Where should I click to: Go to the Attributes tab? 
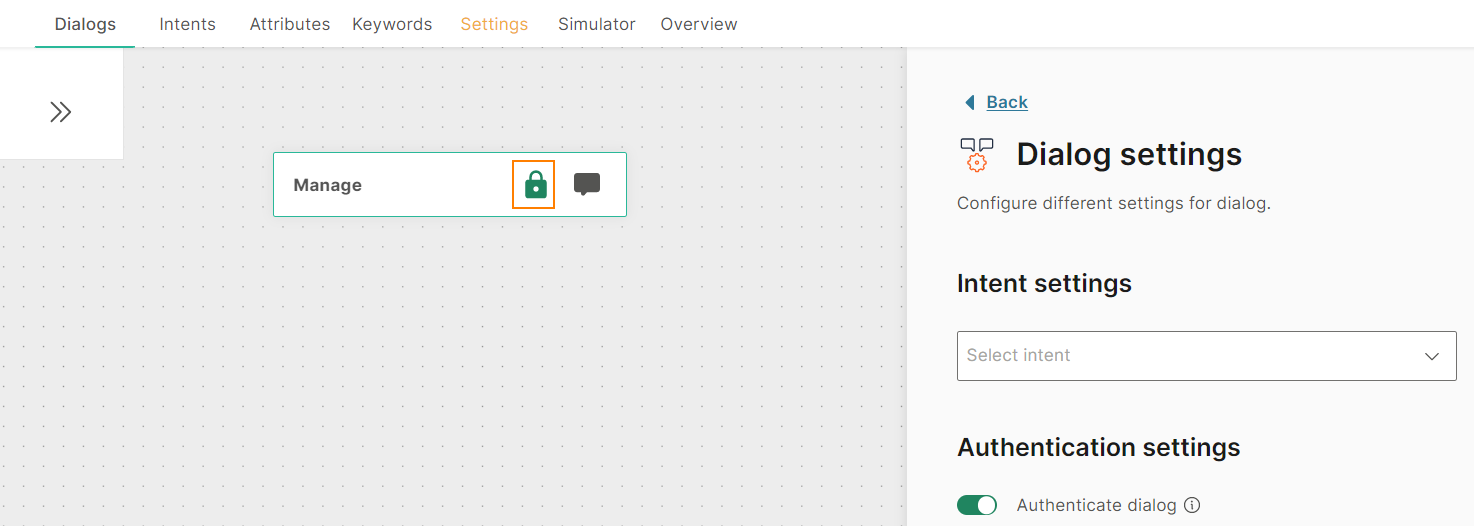point(290,24)
